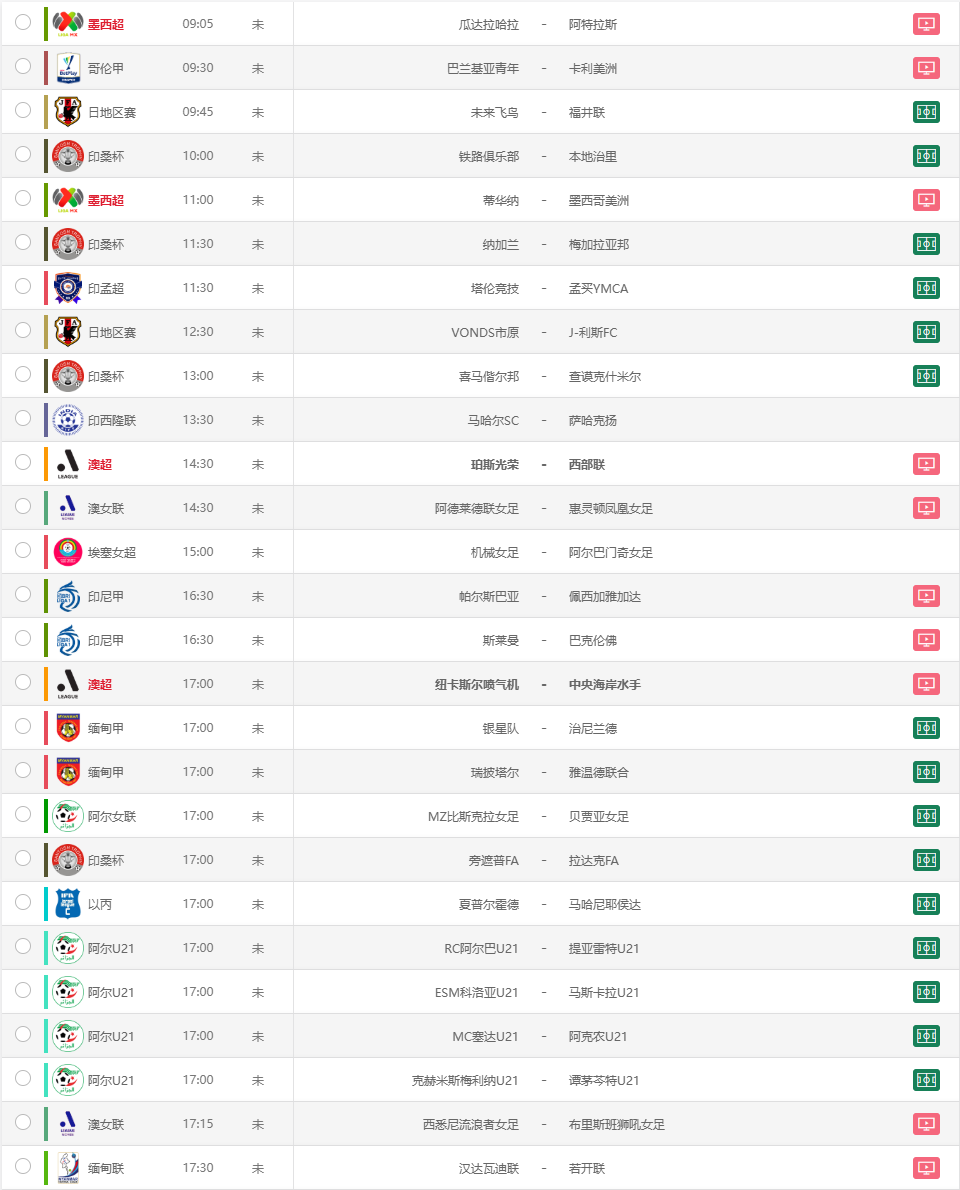Select the 机械女足 match radio button
The width and height of the screenshot is (960, 1190).
click(23, 550)
